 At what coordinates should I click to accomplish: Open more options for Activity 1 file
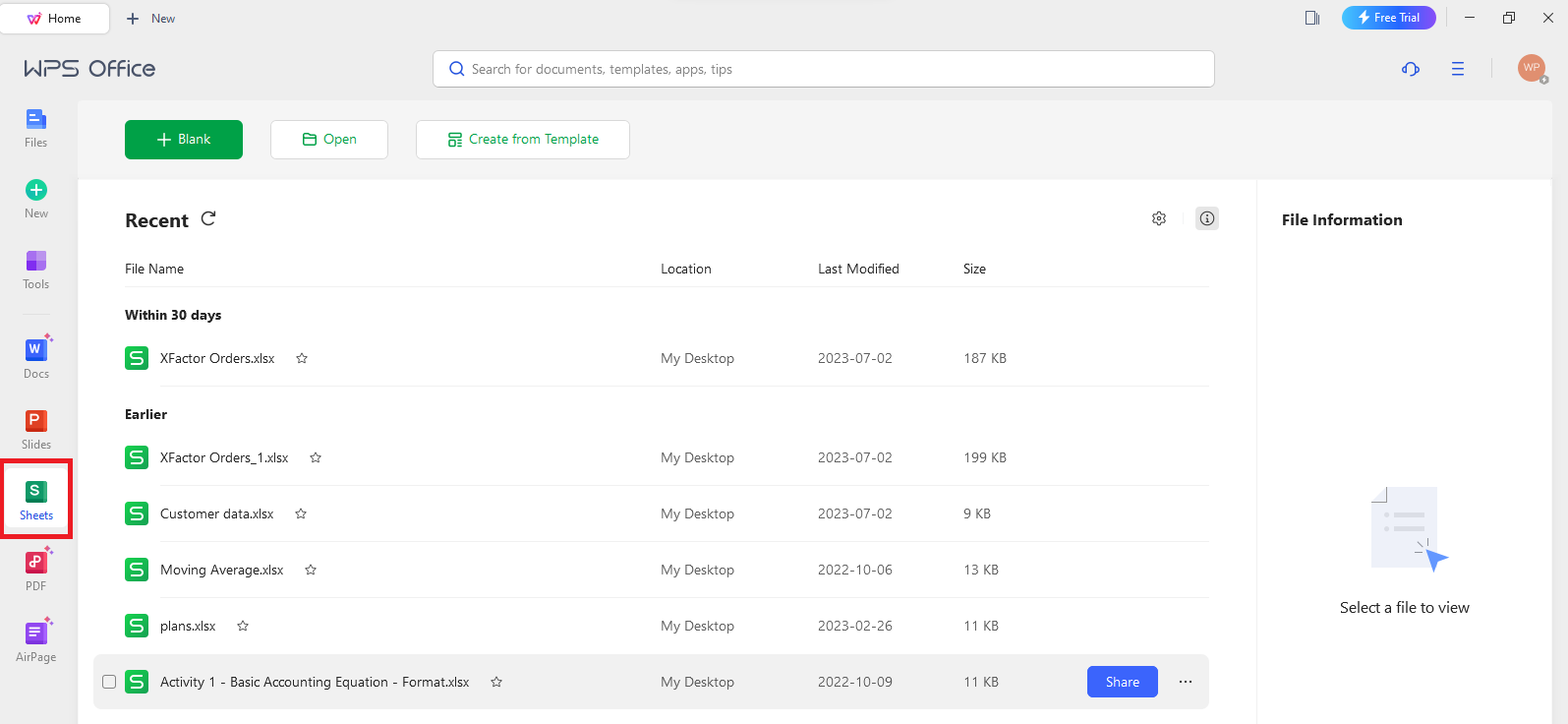(1186, 682)
